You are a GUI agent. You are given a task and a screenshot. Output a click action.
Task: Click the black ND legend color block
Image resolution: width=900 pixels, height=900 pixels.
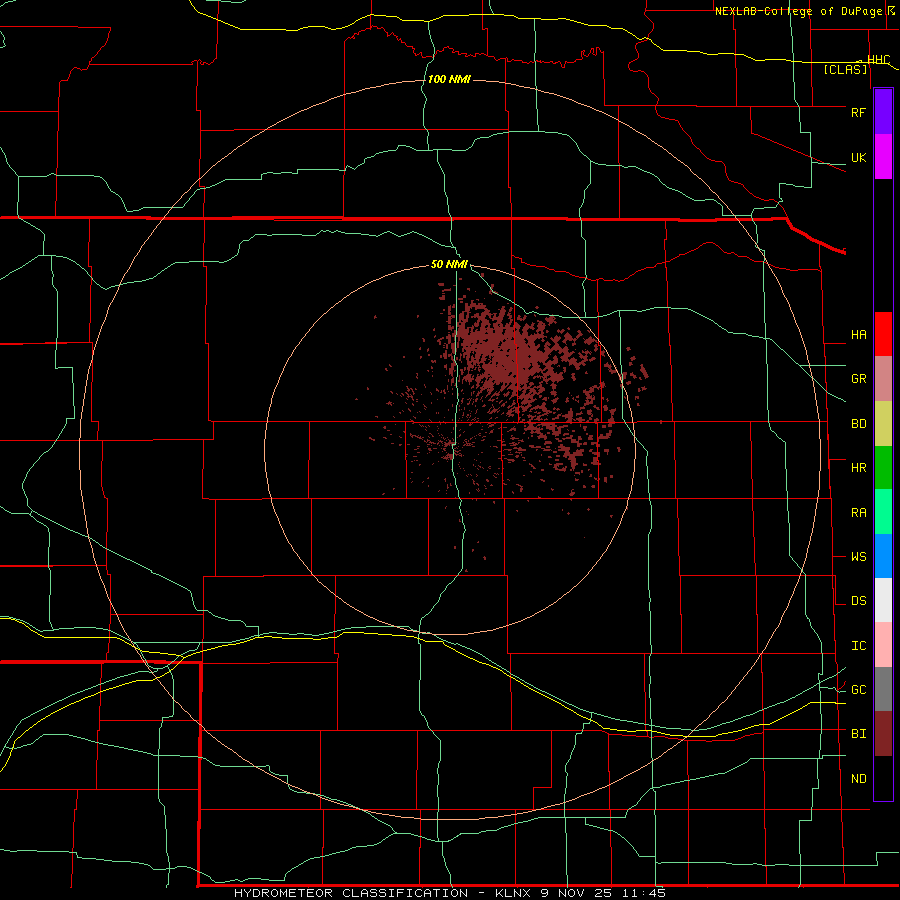tap(883, 778)
